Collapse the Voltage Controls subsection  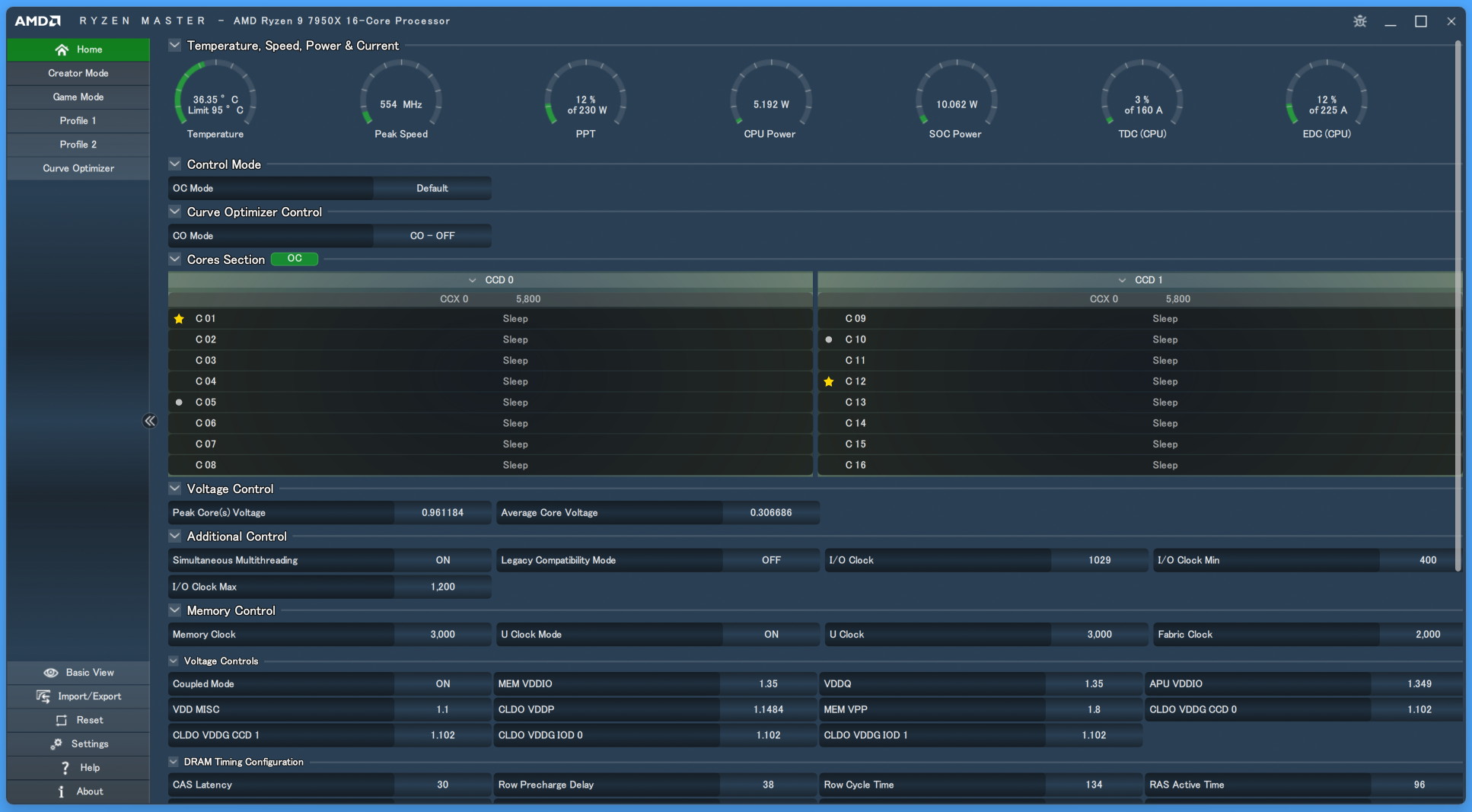point(174,661)
